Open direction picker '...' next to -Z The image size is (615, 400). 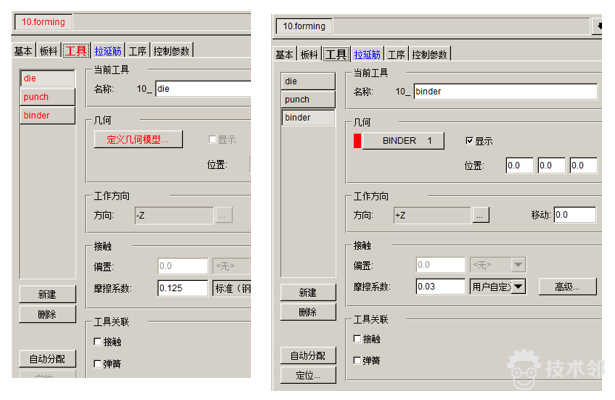pos(223,215)
